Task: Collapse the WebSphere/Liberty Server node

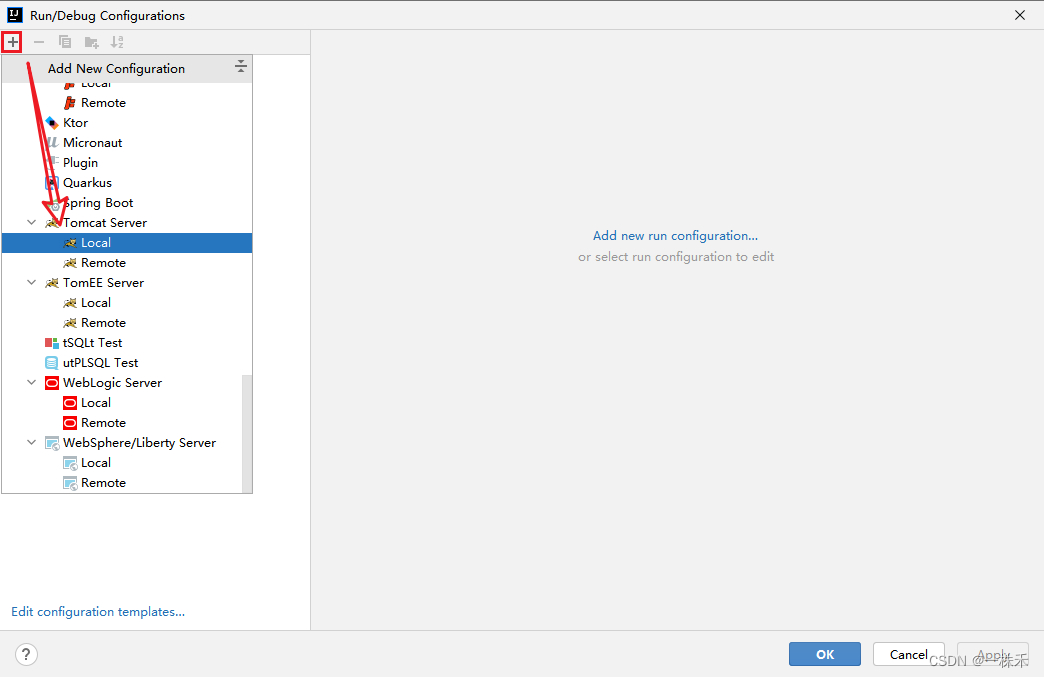Action: (31, 442)
